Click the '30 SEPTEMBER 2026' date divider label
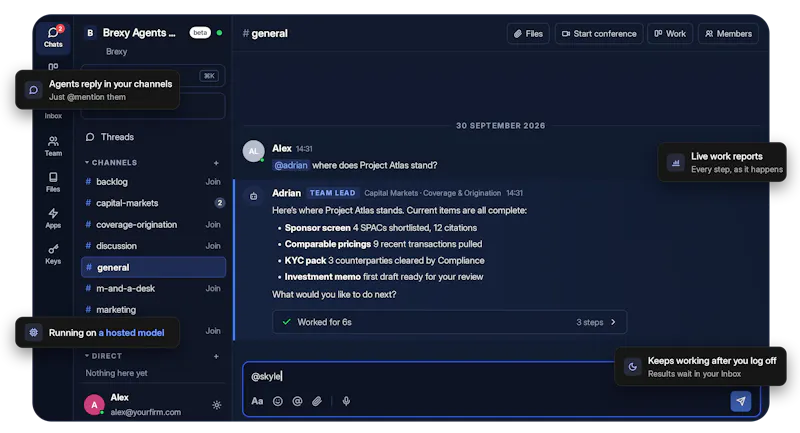Screen dimensions: 800x433 (x=501, y=125)
